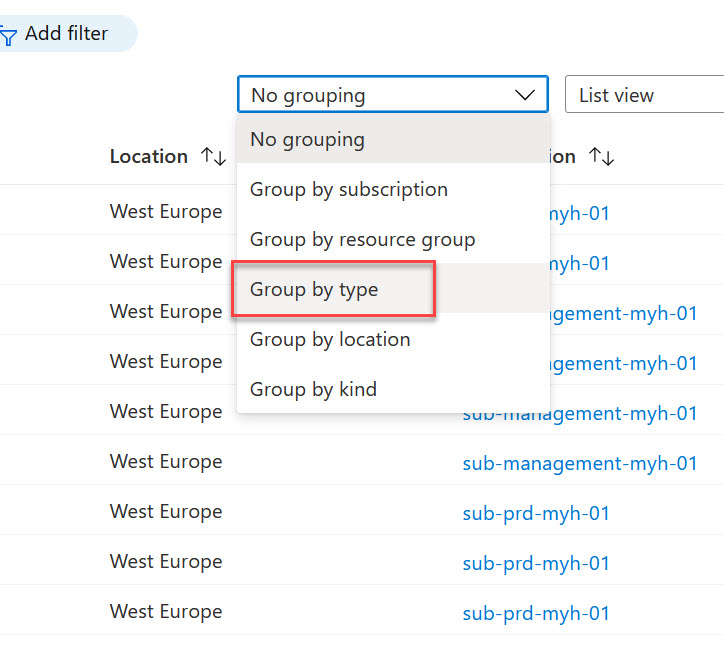Select the first West Europe row

click(x=166, y=212)
